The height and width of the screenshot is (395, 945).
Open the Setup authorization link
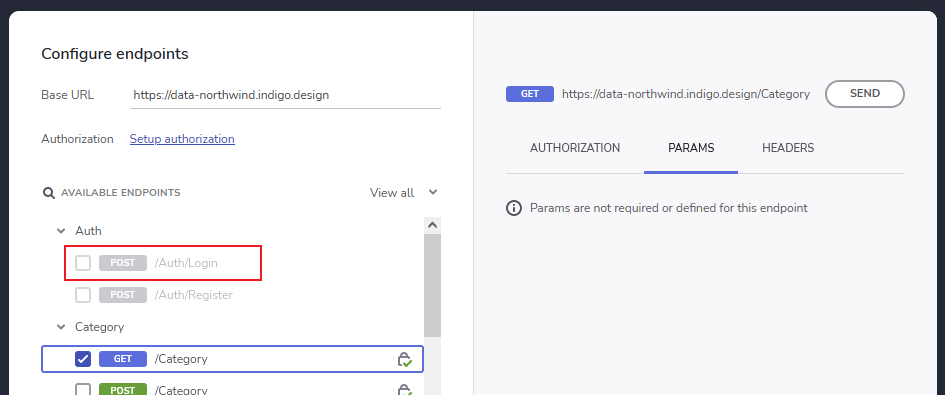coord(182,139)
